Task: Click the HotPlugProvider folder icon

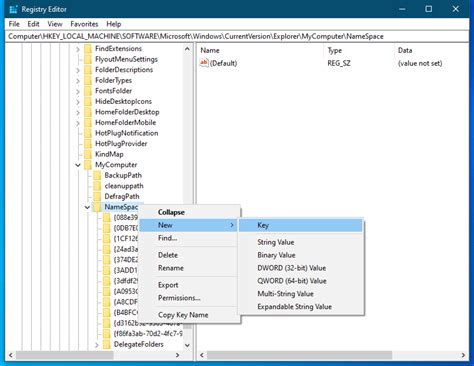Action: coord(88,144)
